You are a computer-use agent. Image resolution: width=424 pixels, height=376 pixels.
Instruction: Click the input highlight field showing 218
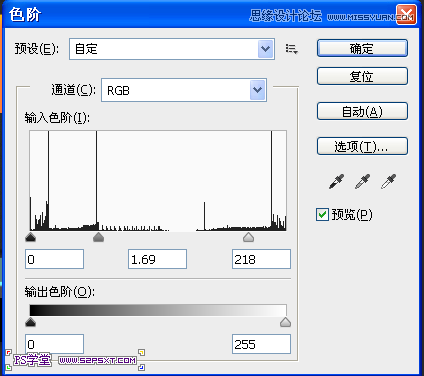pyautogui.click(x=261, y=259)
